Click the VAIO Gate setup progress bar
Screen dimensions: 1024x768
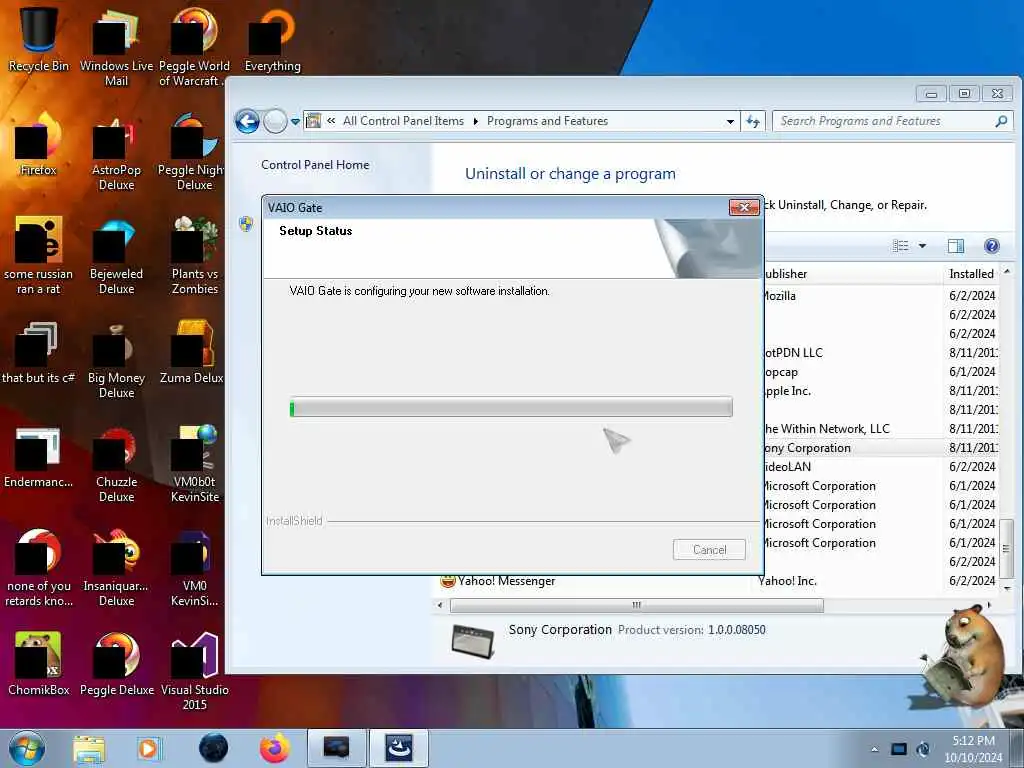[x=511, y=408]
